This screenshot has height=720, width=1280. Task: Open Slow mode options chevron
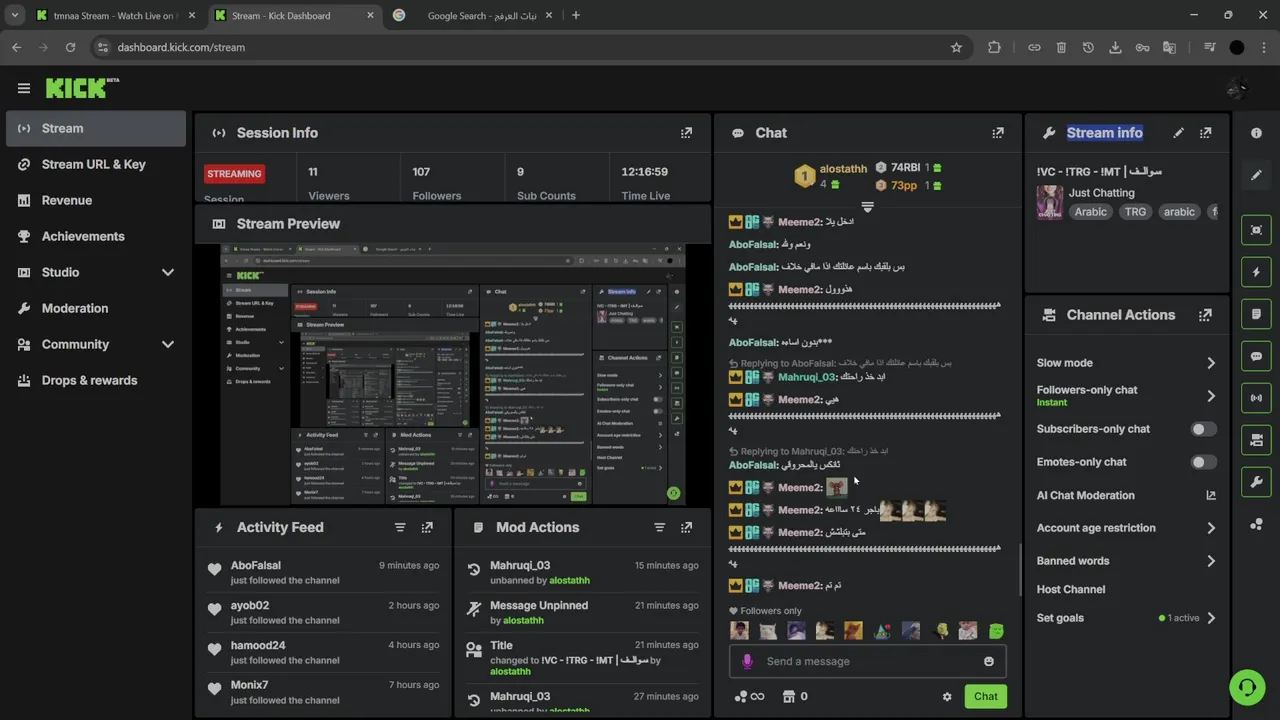coord(1211,363)
